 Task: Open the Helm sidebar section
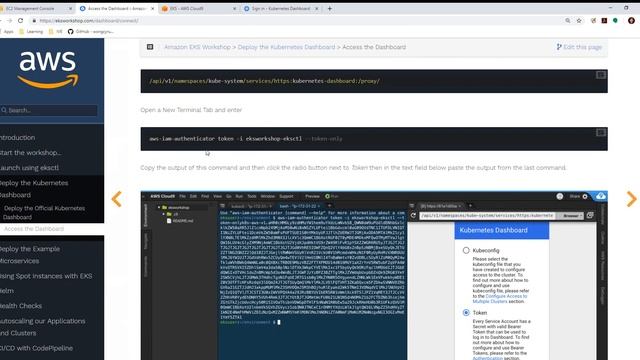7,291
